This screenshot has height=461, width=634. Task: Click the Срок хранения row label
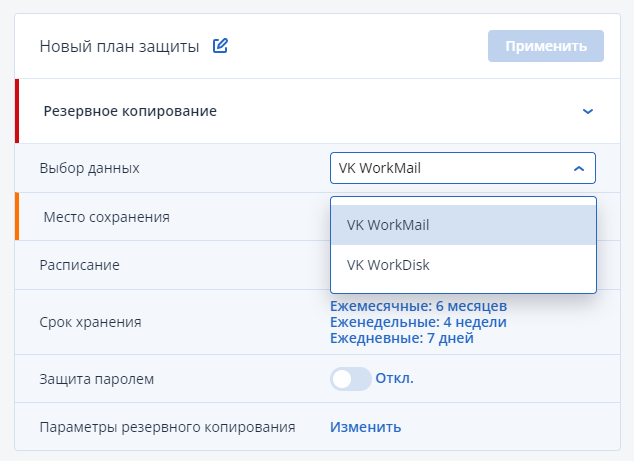coord(90,322)
